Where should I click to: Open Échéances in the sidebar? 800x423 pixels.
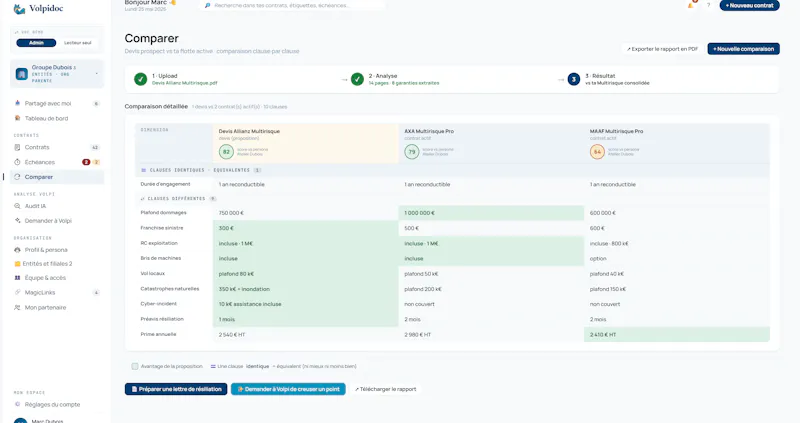(x=57, y=162)
